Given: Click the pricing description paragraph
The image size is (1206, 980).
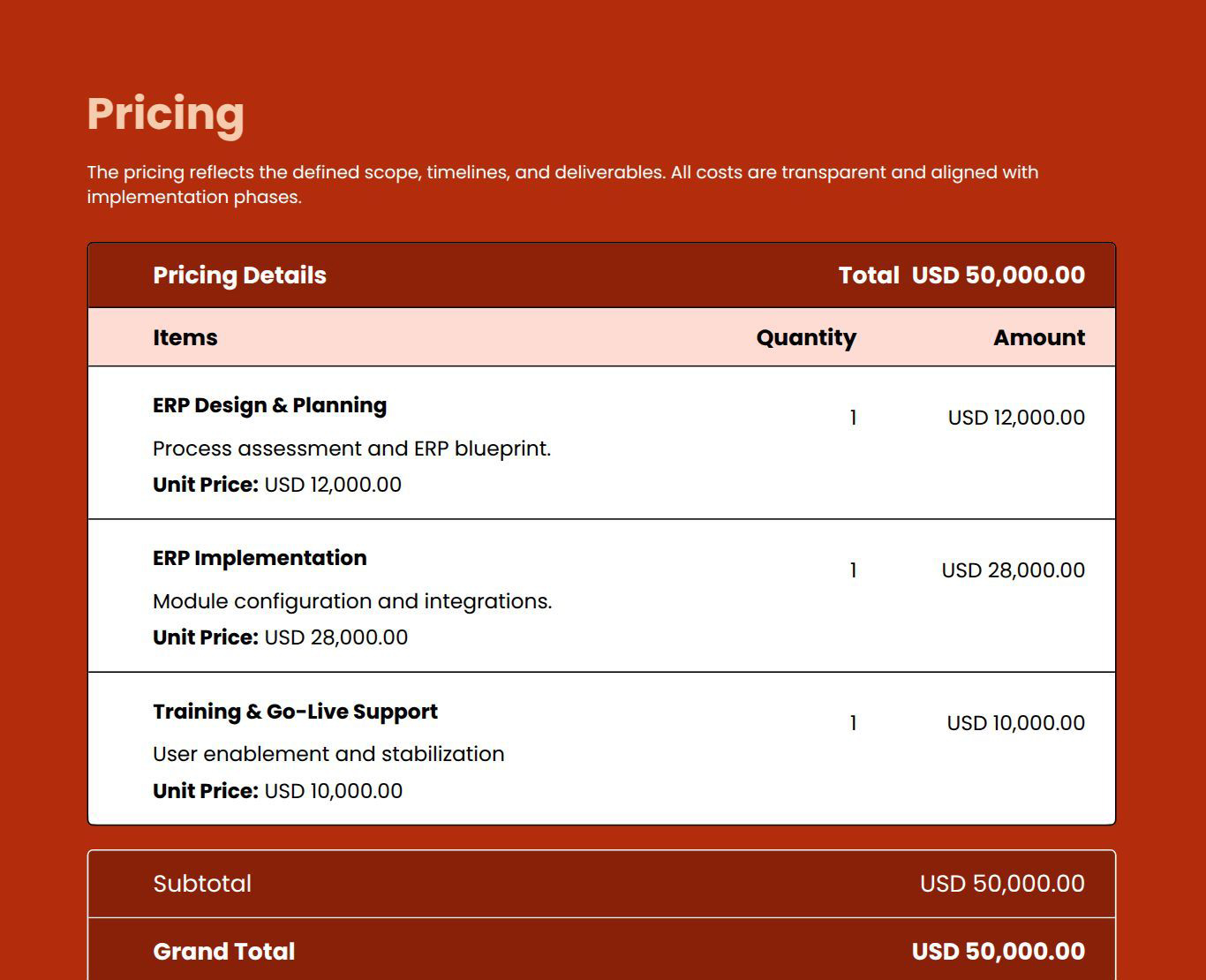Looking at the screenshot, I should (562, 185).
